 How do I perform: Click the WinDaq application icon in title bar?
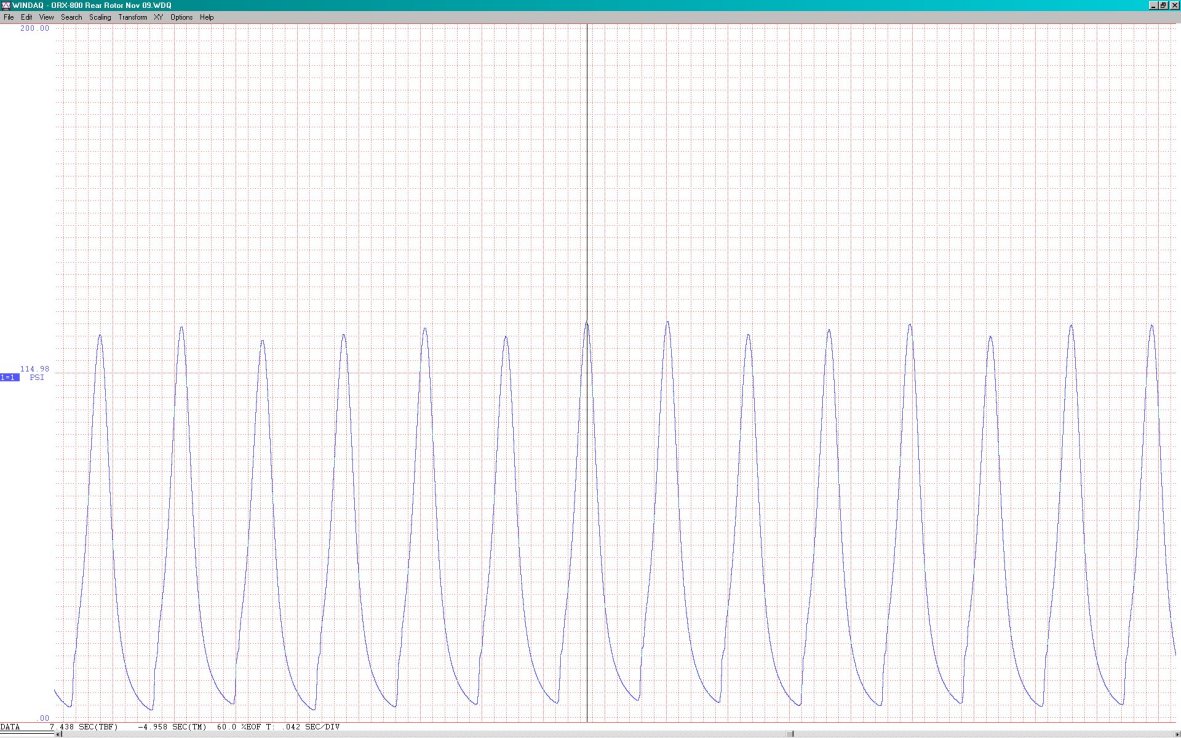tap(6, 5)
